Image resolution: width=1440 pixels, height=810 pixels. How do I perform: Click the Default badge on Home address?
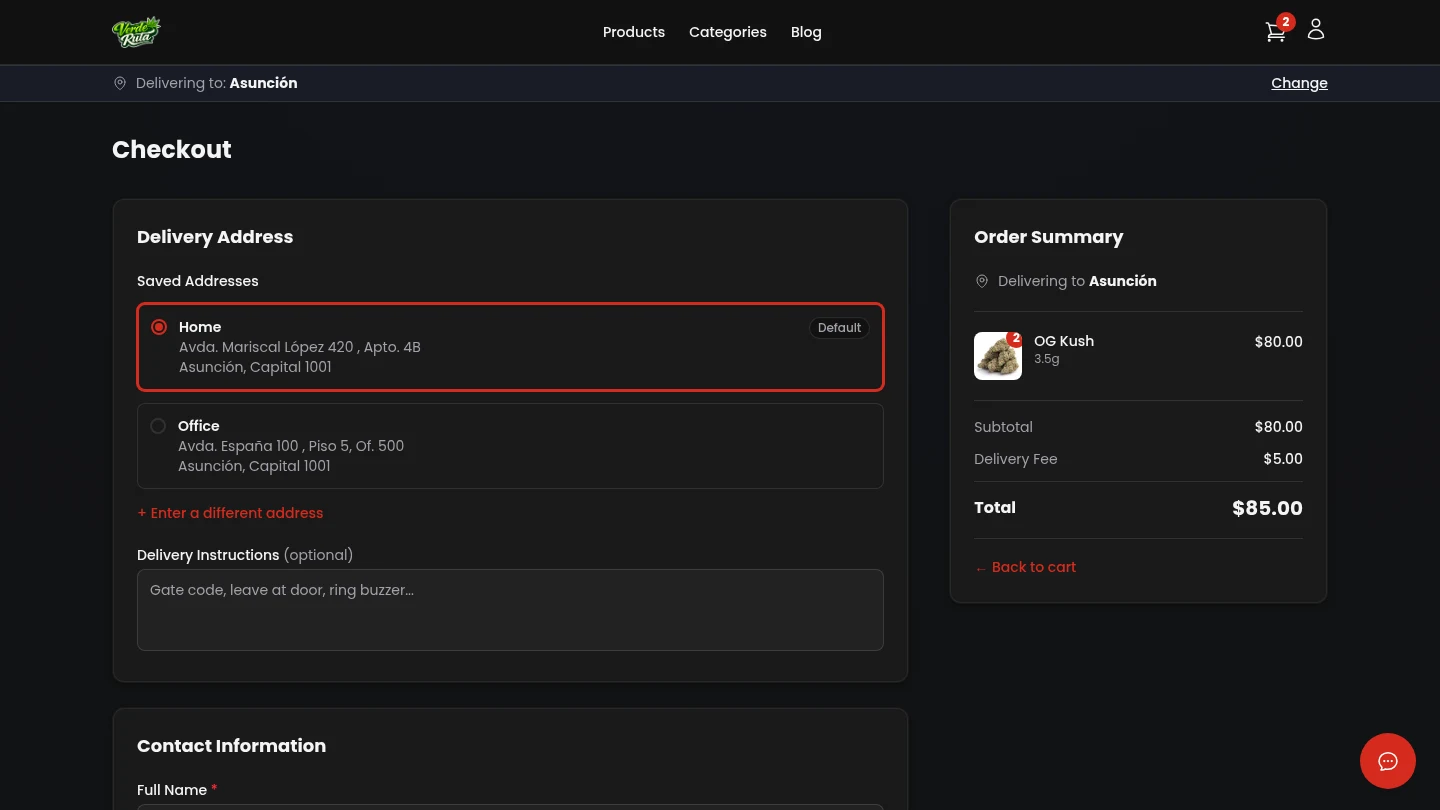coord(839,328)
